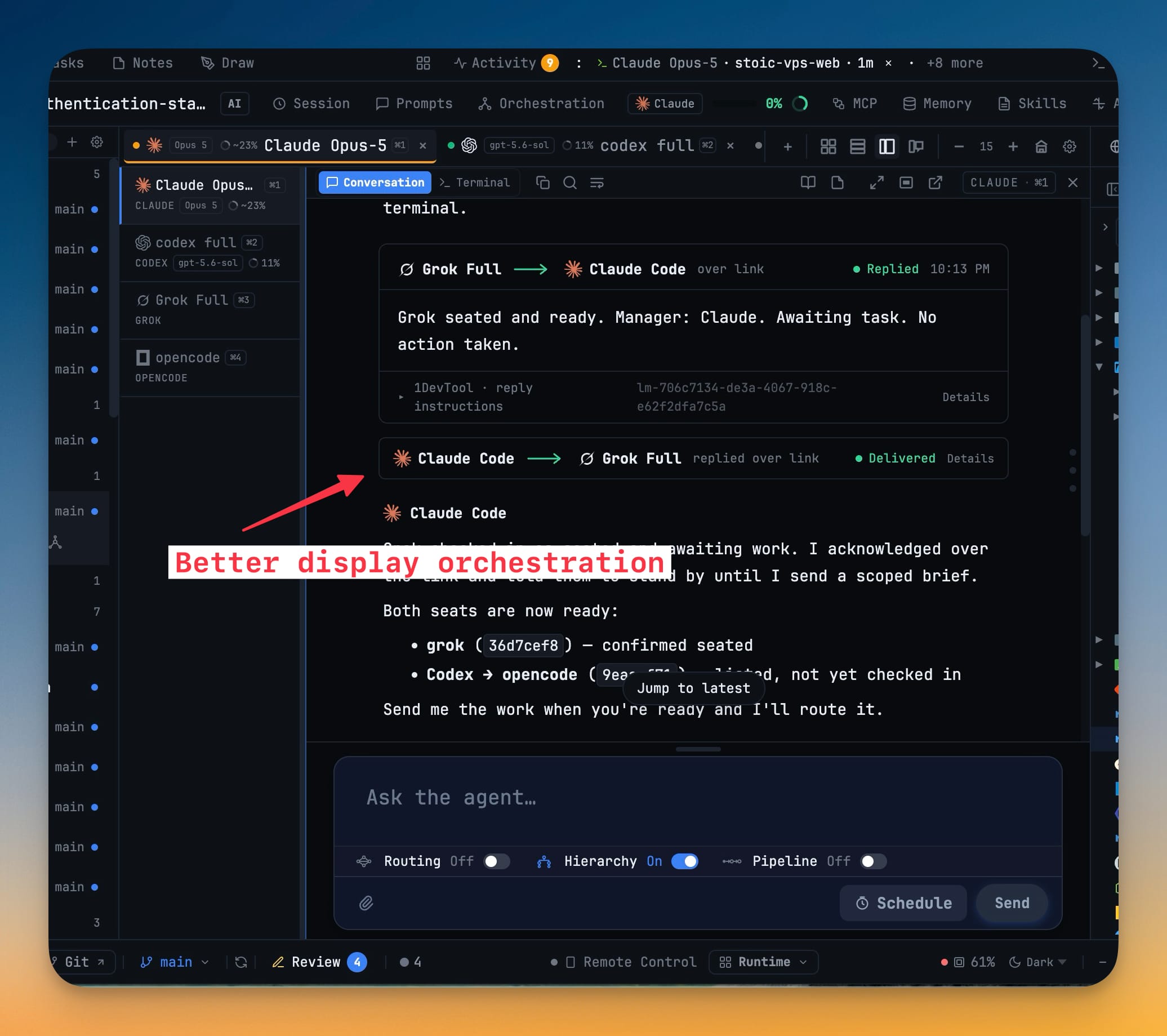The image size is (1167, 1036).
Task: Search within the conversation
Action: click(570, 182)
